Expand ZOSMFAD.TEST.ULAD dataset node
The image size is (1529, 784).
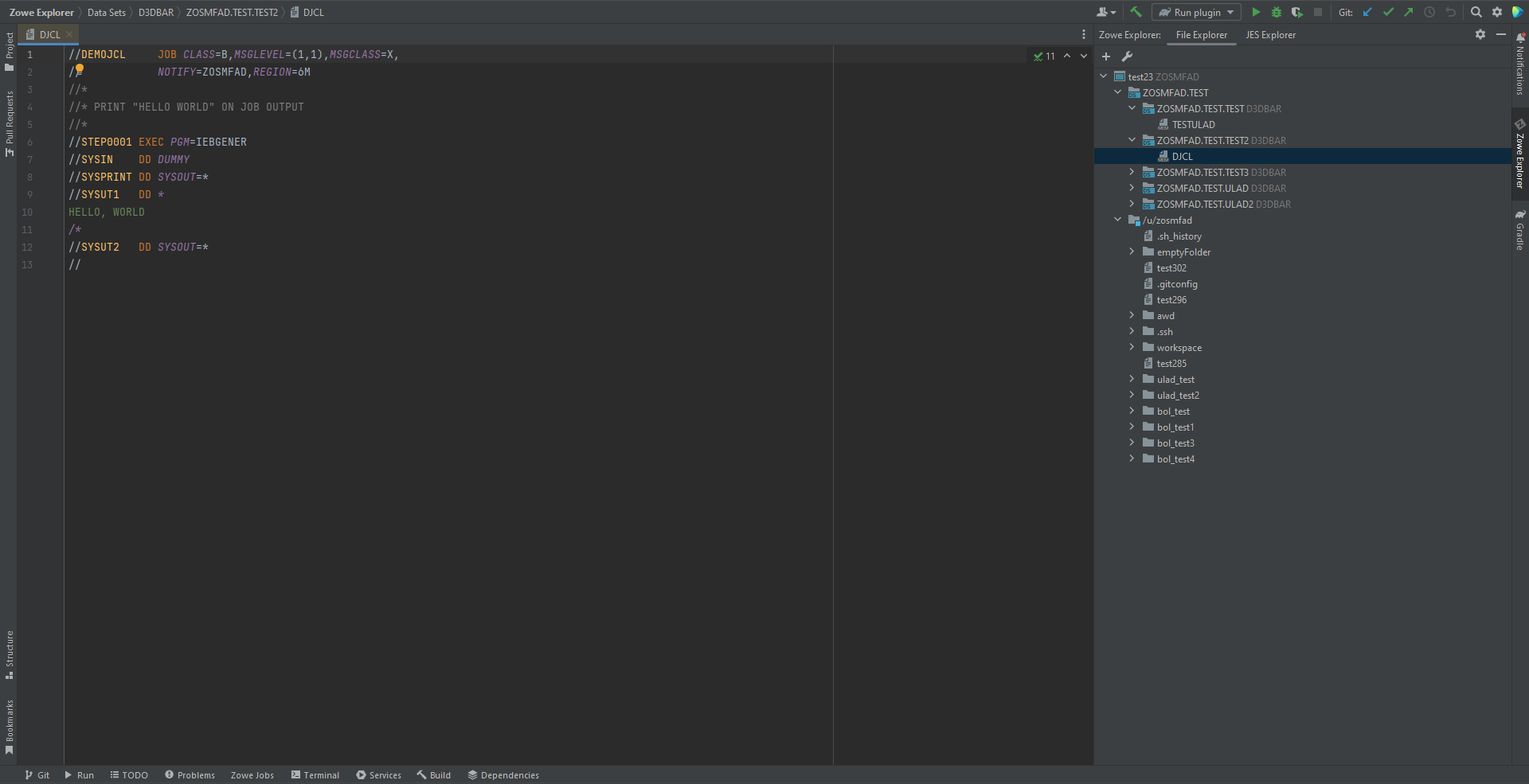tap(1132, 188)
